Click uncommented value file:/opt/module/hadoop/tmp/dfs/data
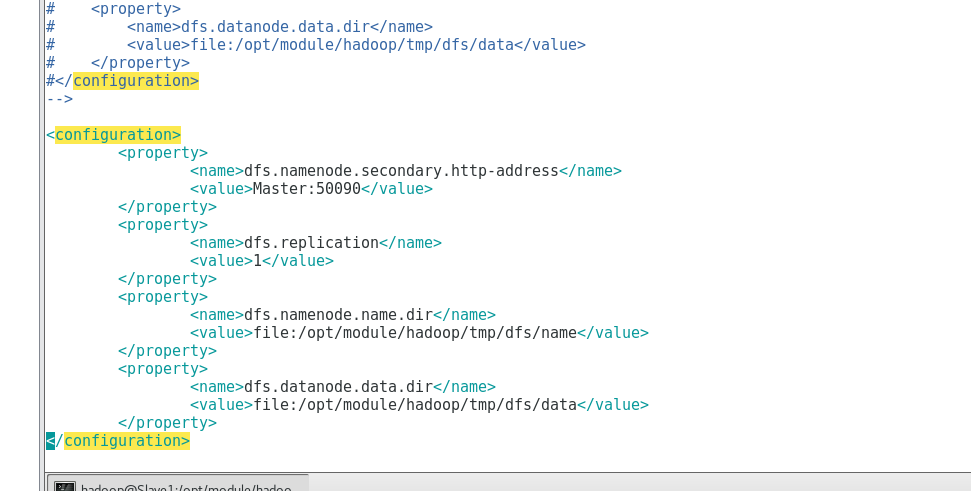 [x=415, y=405]
